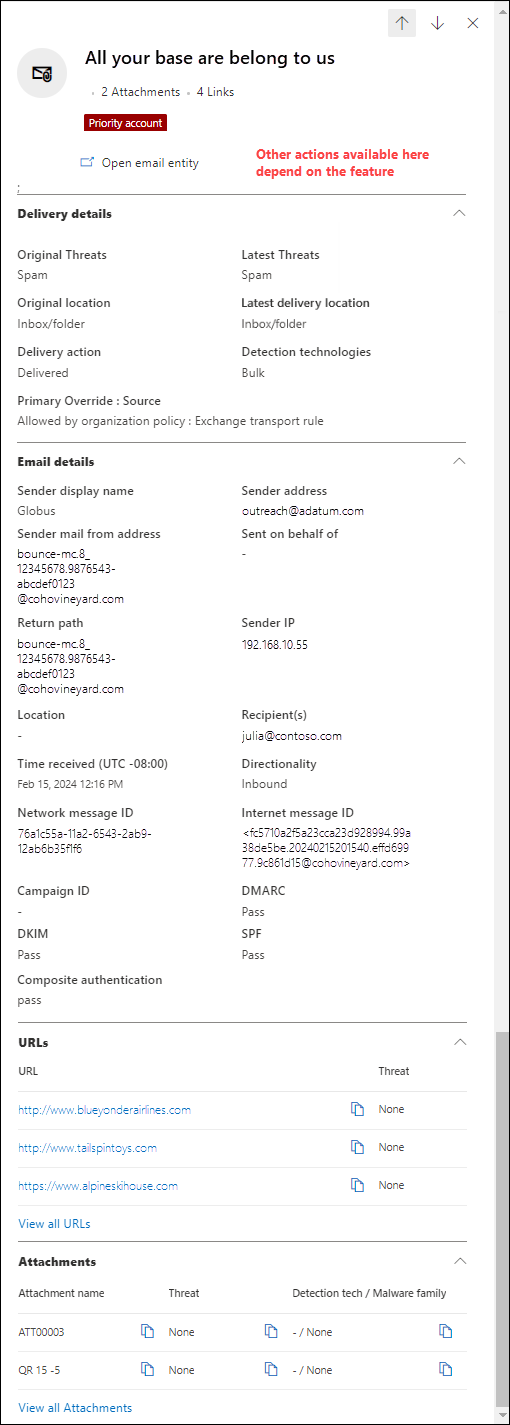Copy the alpineskihouse.com URL

coord(357,1185)
